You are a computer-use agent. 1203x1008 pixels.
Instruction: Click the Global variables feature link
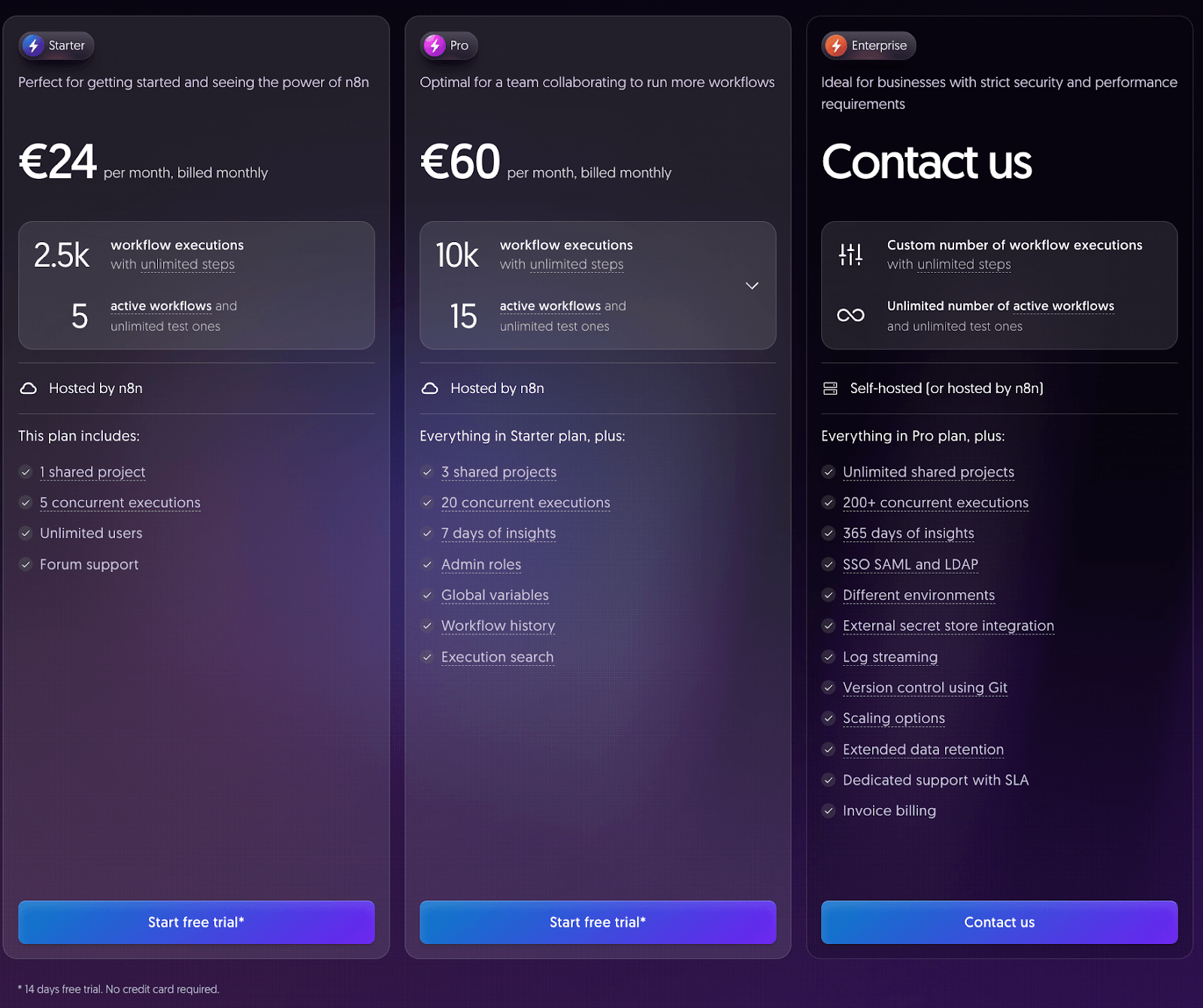[495, 595]
